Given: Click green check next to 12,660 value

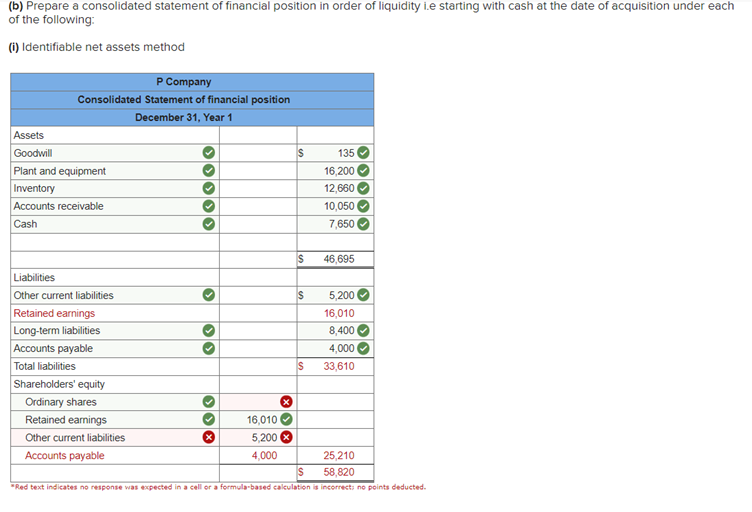Looking at the screenshot, I should pyautogui.click(x=364, y=188).
